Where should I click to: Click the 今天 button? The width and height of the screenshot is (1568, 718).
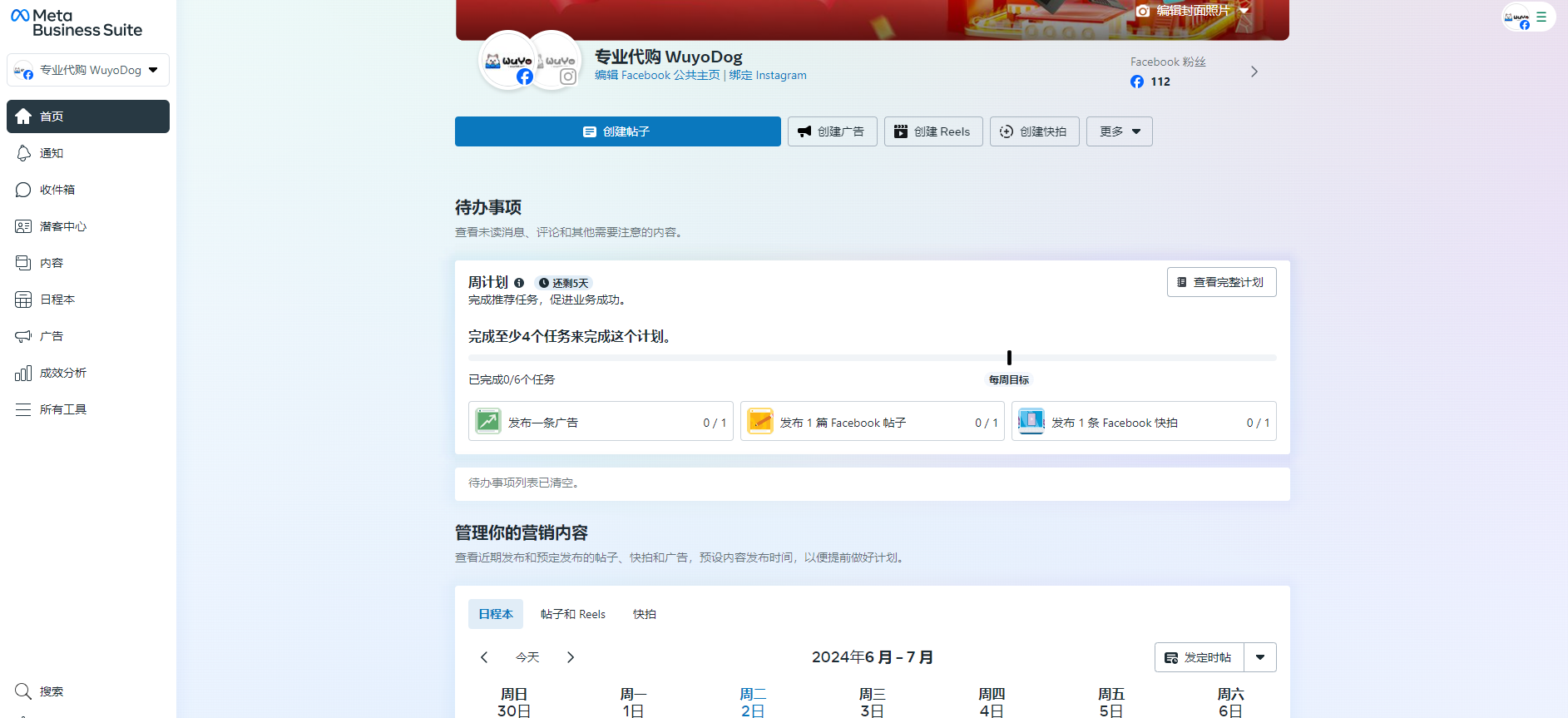point(527,657)
